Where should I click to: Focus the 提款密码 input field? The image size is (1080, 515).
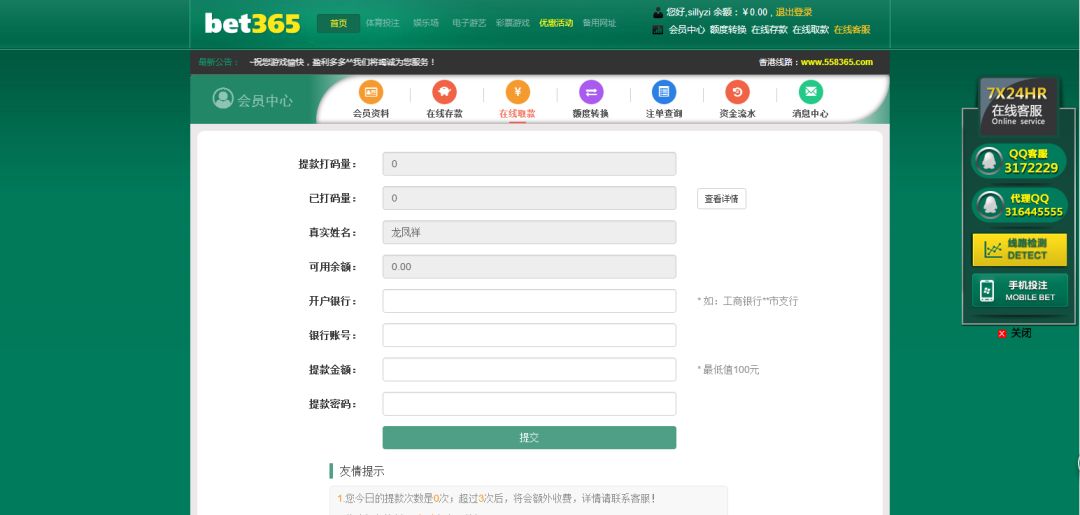529,404
